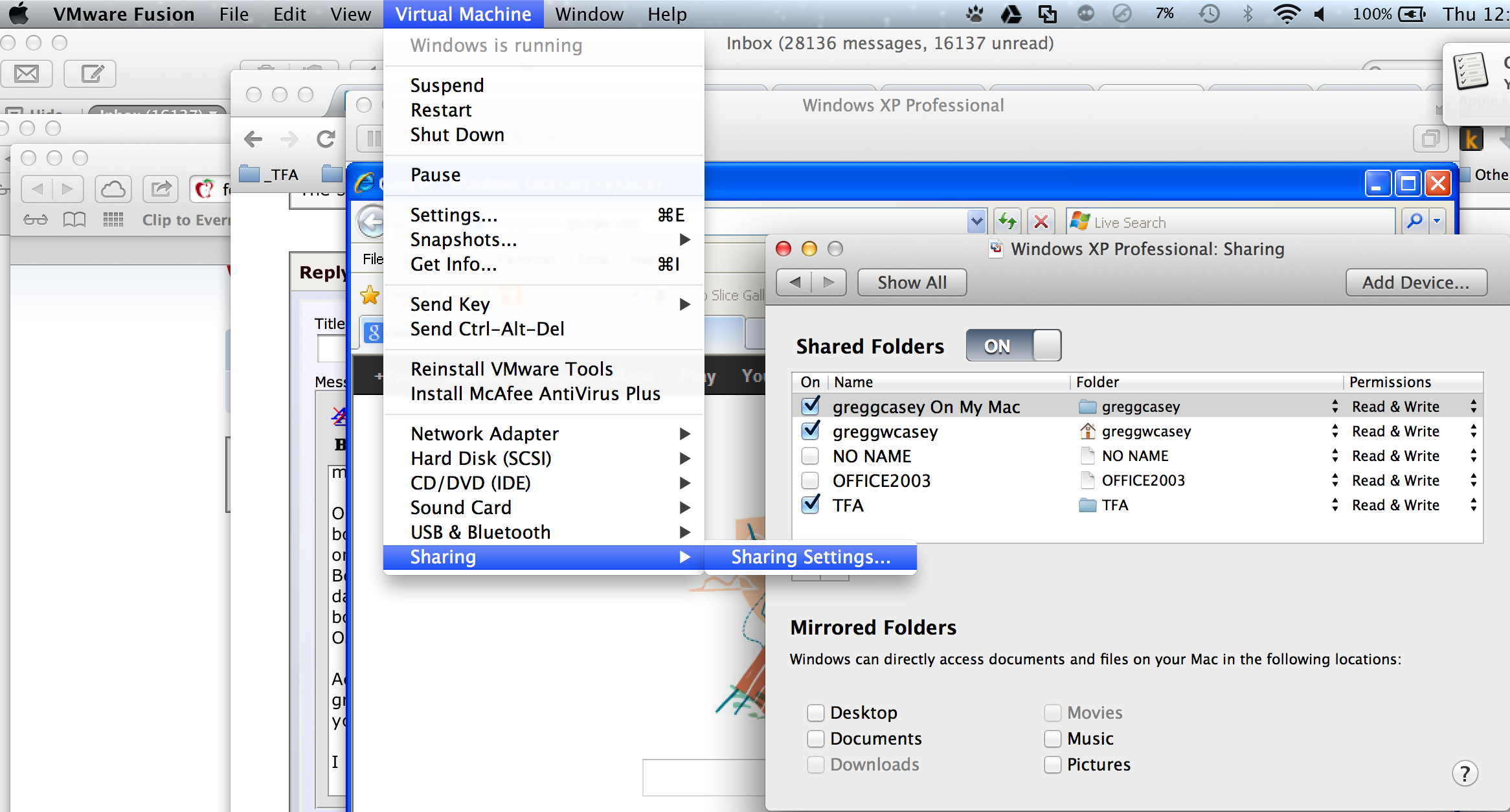Open the IE address bar dropdown arrow

[x=976, y=221]
